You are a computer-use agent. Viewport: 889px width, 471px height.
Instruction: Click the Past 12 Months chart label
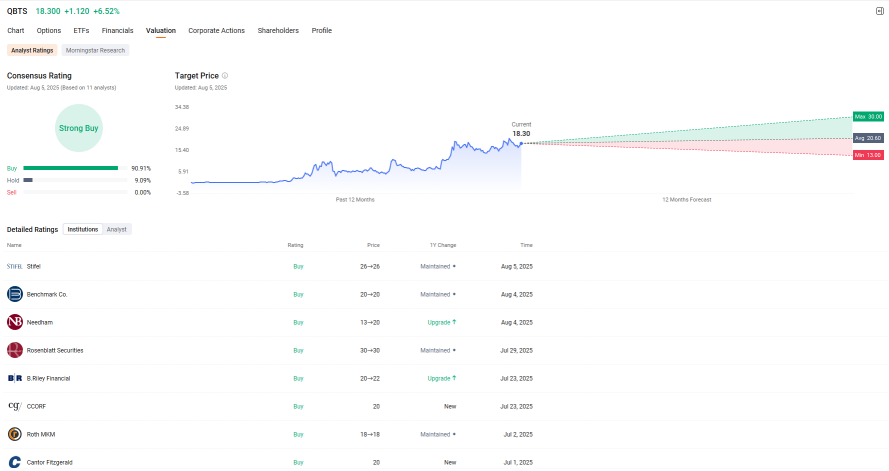pyautogui.click(x=355, y=200)
